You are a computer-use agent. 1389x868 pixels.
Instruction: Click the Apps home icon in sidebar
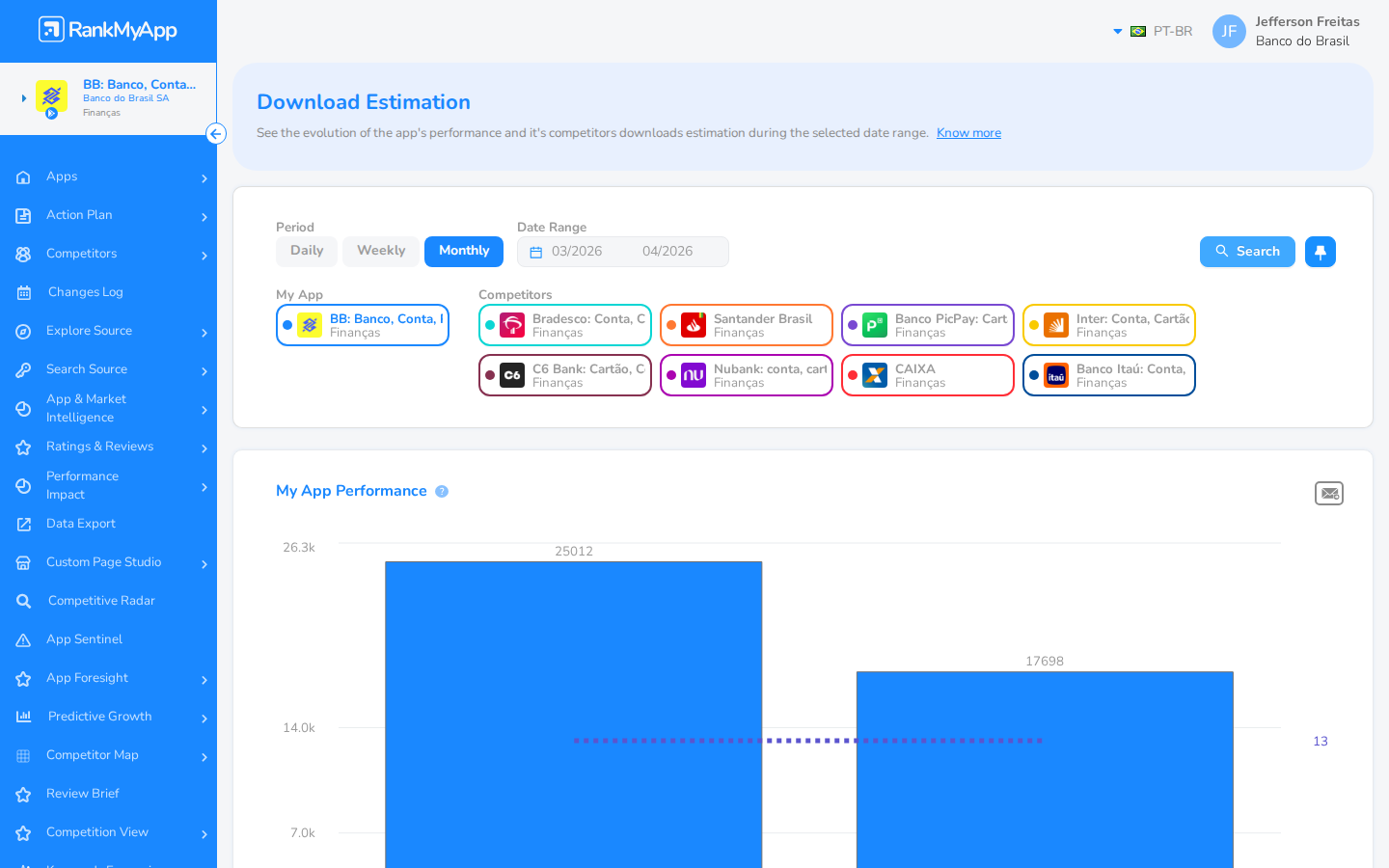tap(23, 177)
